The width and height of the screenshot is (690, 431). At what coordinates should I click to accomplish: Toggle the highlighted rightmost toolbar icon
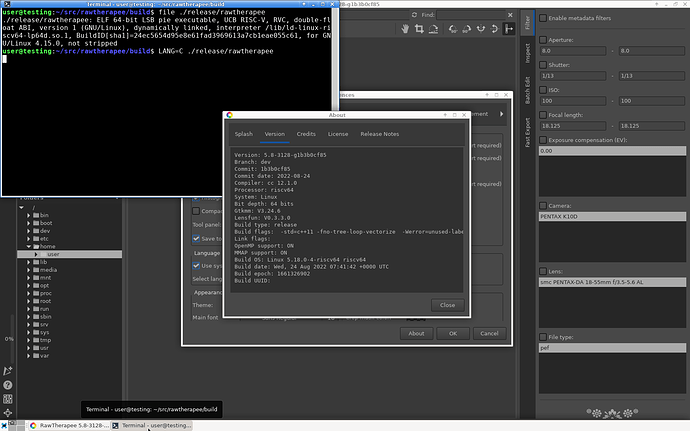pyautogui.click(x=509, y=29)
